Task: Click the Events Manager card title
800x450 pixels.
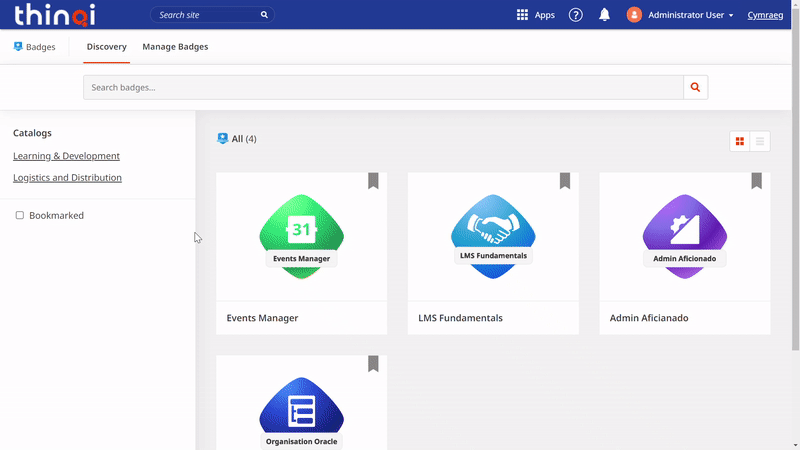Action: coord(262,318)
